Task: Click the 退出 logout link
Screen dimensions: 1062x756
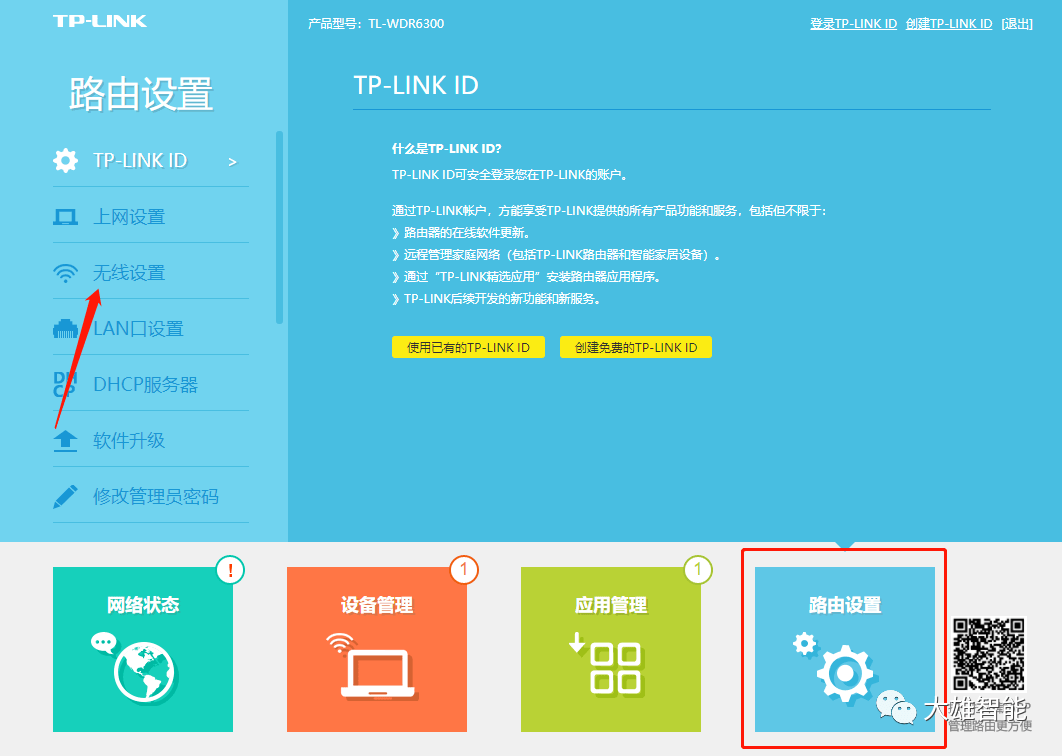Action: tap(1017, 24)
